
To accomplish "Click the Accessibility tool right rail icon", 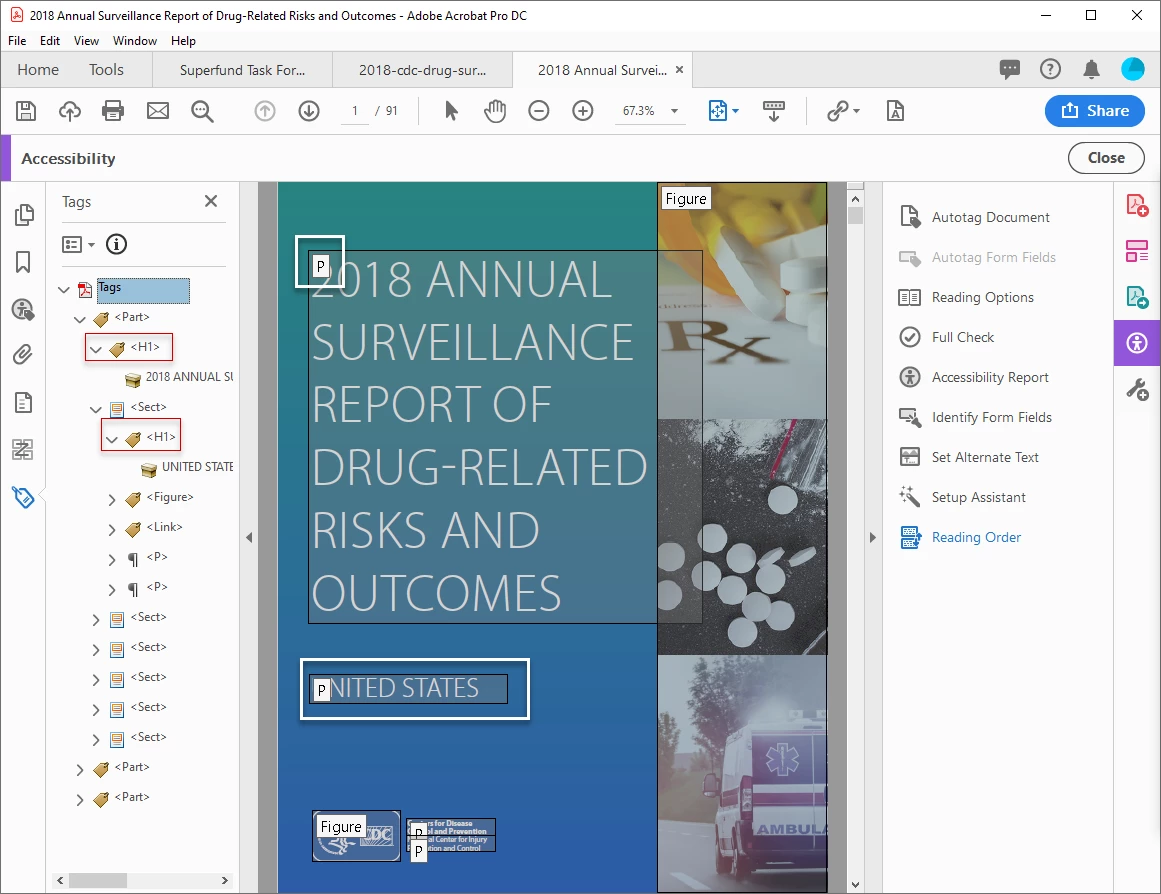I will pos(1137,343).
